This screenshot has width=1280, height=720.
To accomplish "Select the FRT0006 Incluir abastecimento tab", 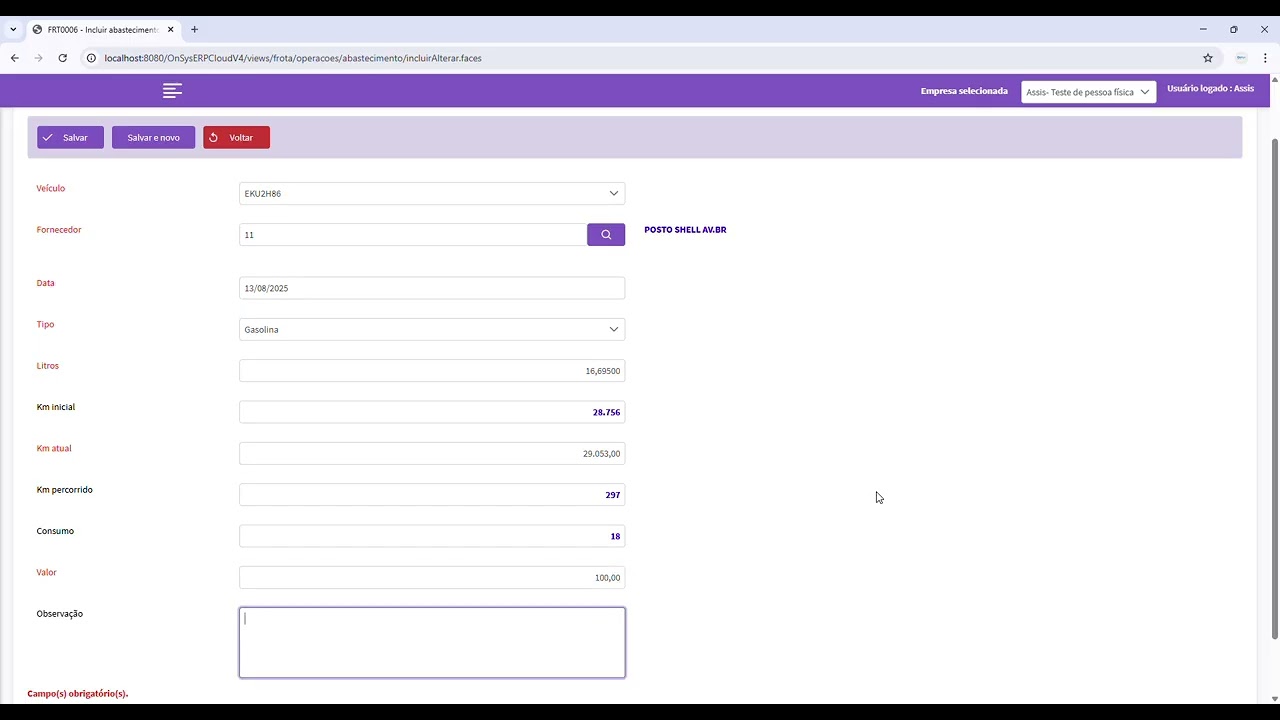I will click(103, 29).
